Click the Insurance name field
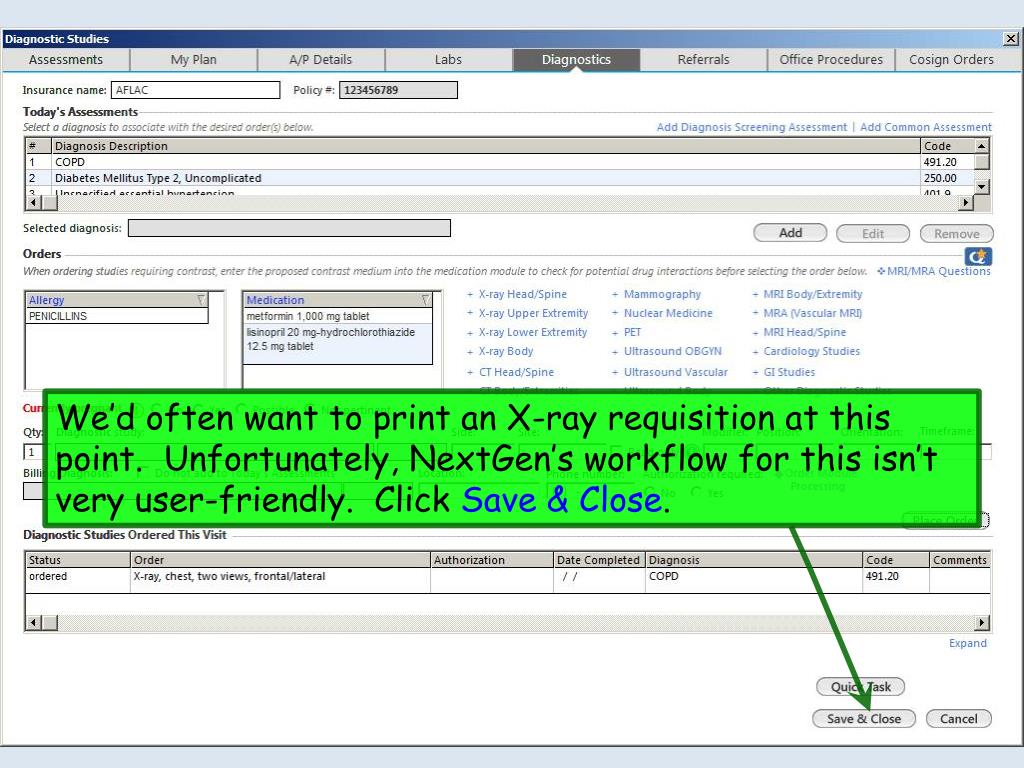The height and width of the screenshot is (768, 1024). point(195,90)
